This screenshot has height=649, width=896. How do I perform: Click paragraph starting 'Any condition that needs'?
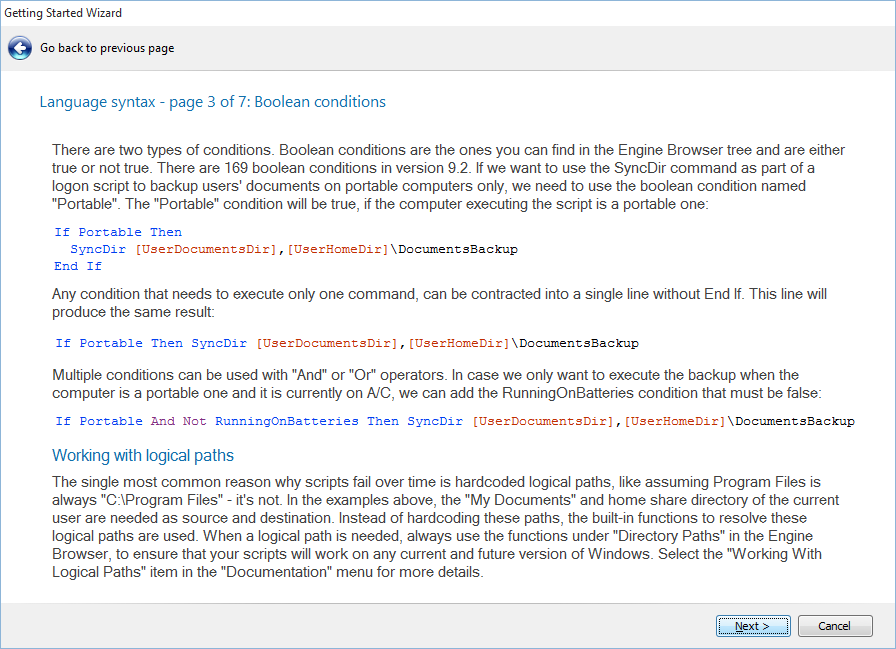point(439,303)
